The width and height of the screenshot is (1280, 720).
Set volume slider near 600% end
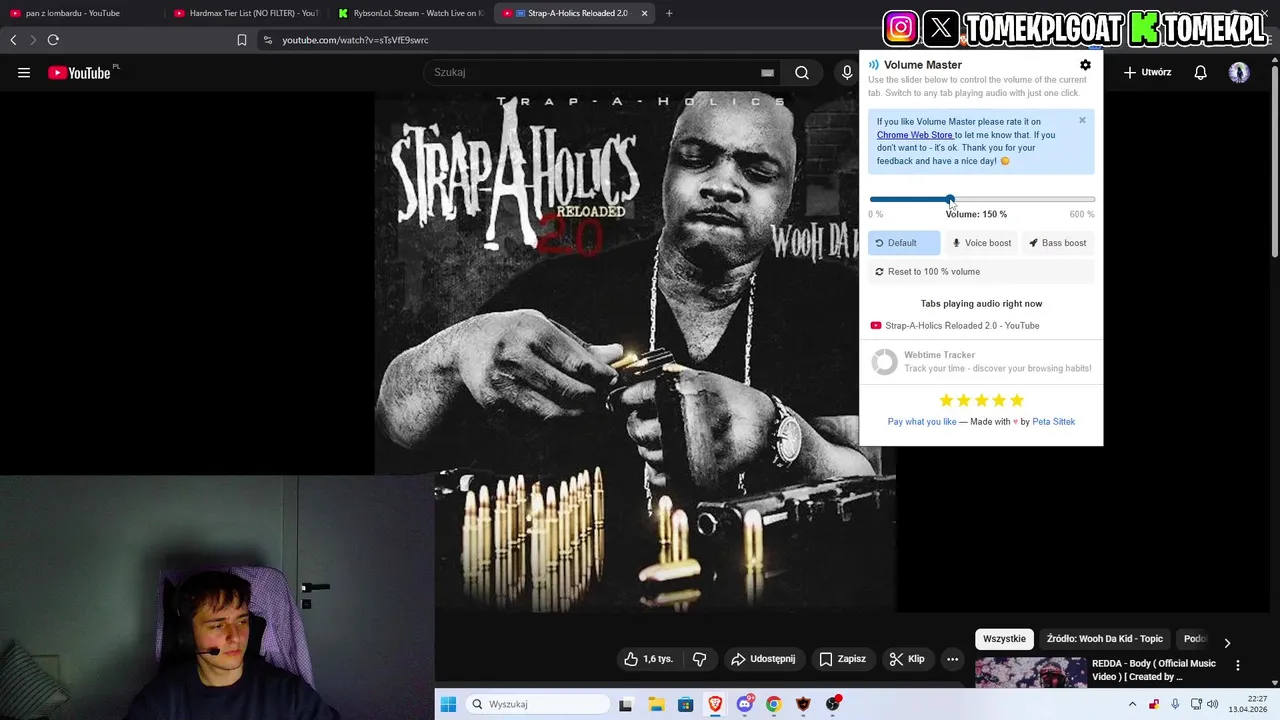(1090, 200)
